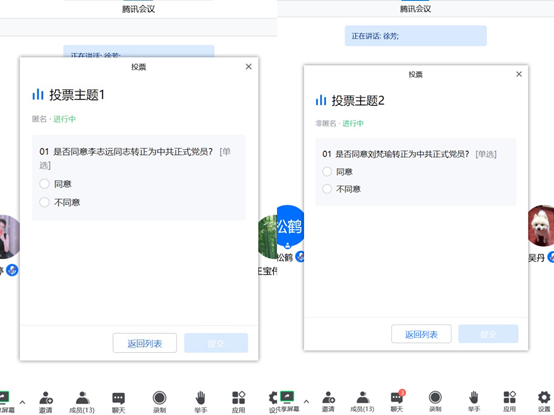This screenshot has height=415, width=554.
Task: Open chat icon in left toolbar
Action: (118, 402)
